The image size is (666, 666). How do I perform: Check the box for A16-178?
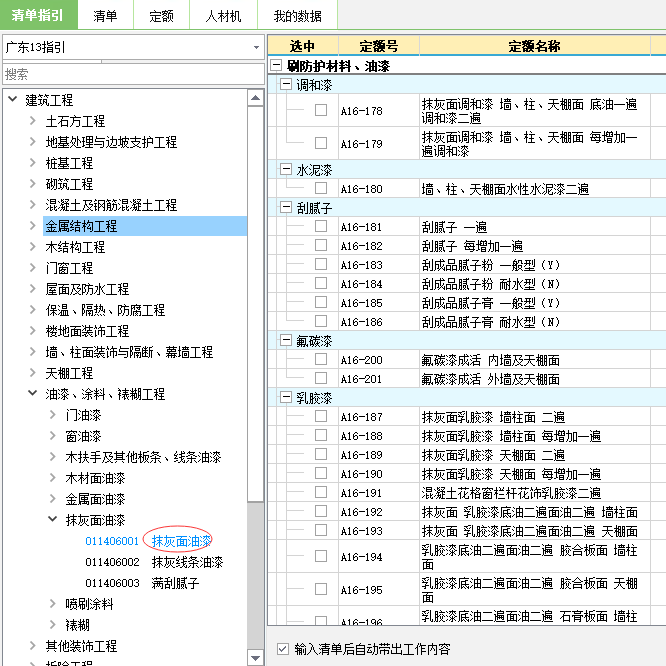321,110
